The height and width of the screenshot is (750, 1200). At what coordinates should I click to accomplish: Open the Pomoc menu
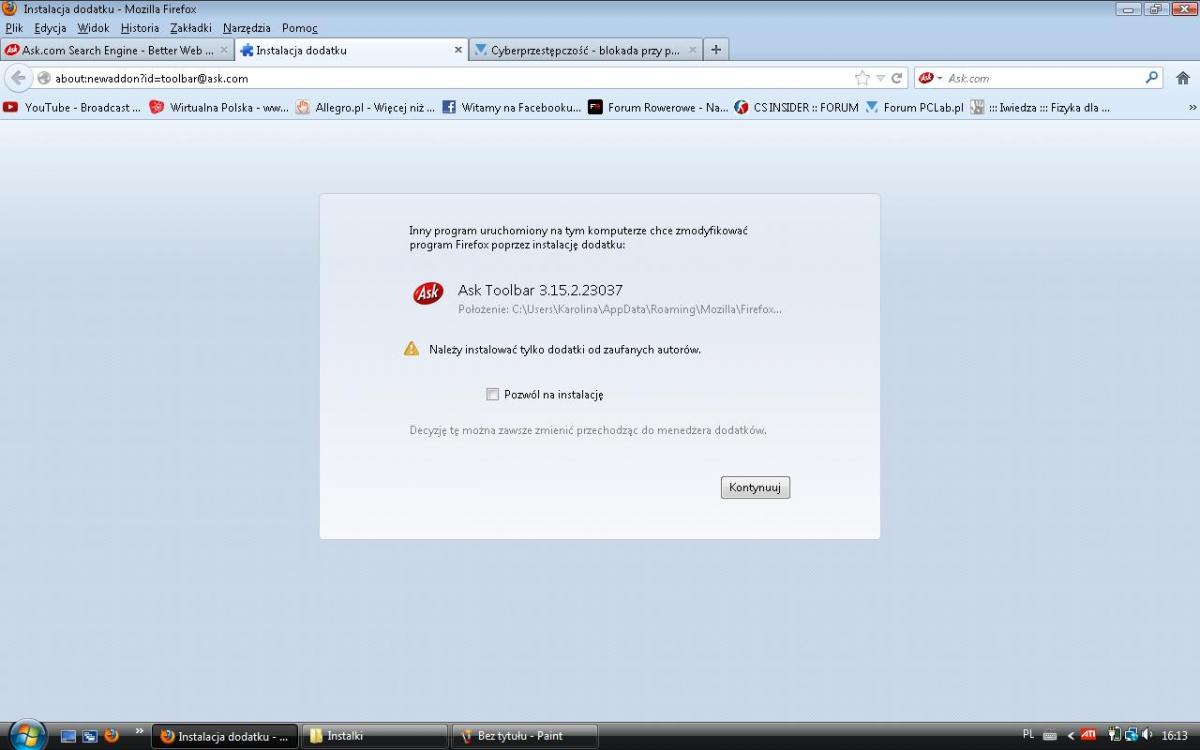click(x=300, y=28)
